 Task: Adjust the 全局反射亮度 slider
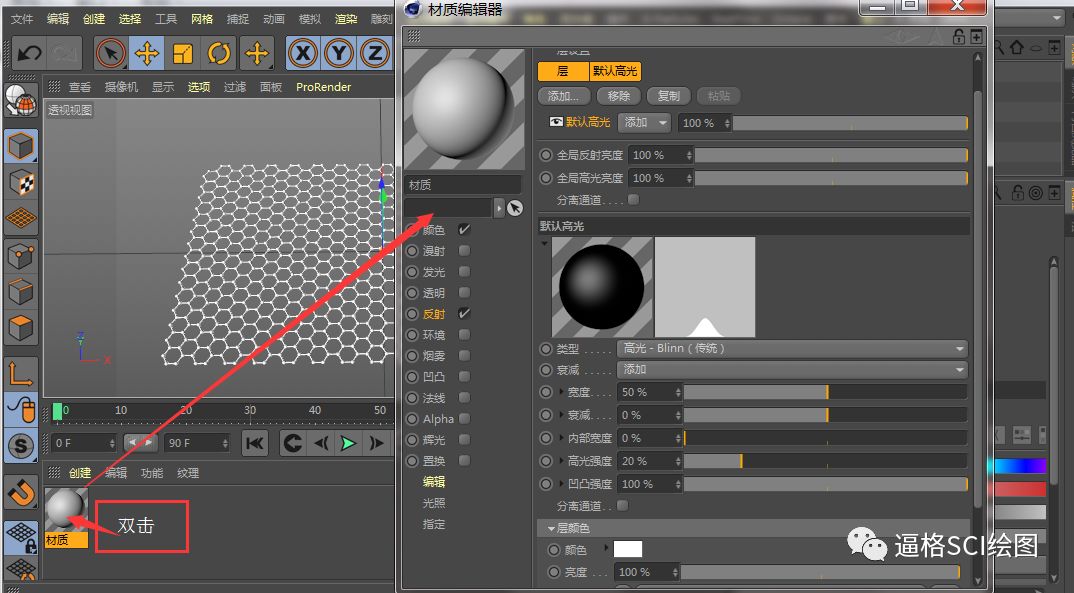coord(832,155)
